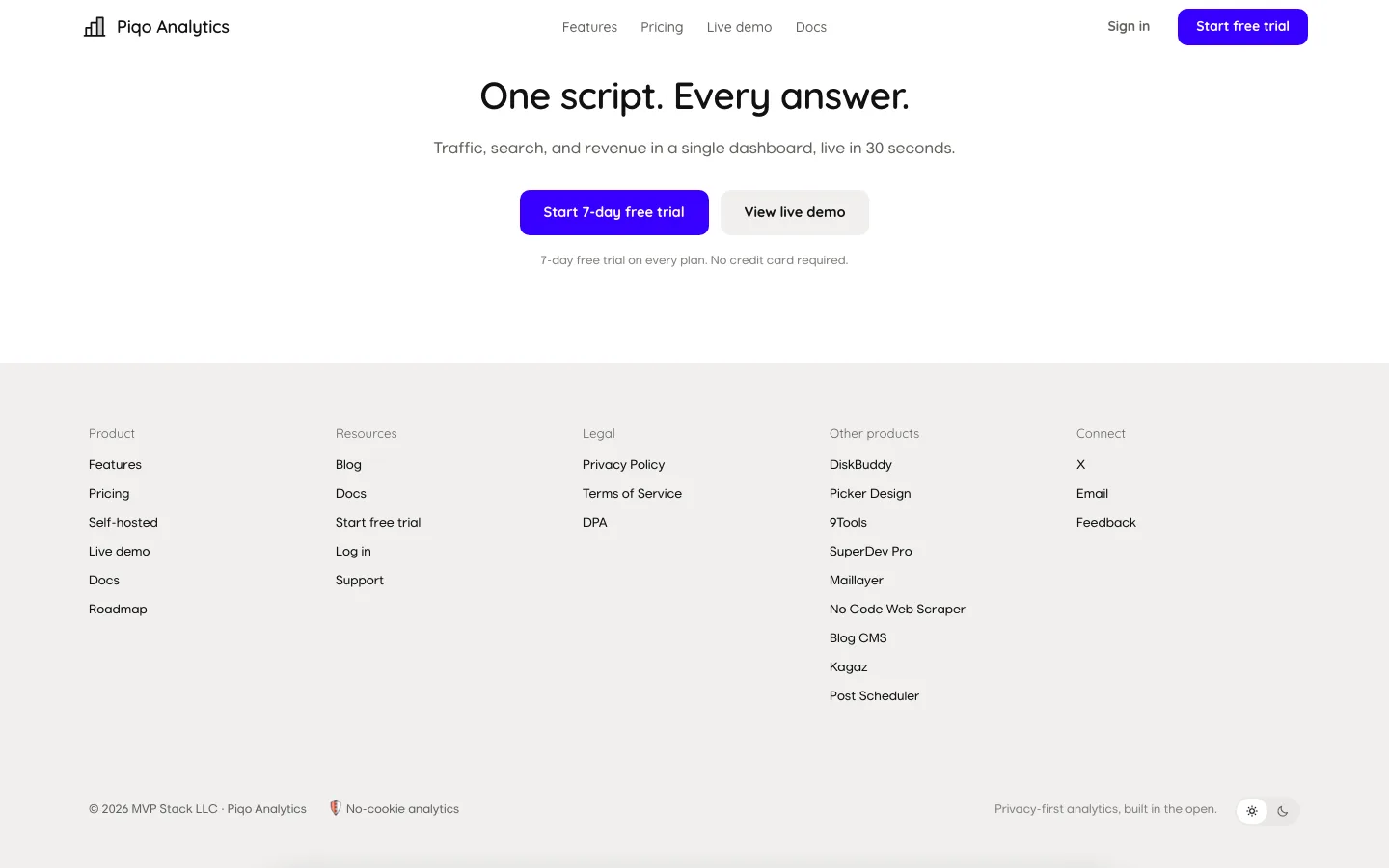The height and width of the screenshot is (868, 1389).
Task: Visit the 9Tools product link
Action: point(848,522)
